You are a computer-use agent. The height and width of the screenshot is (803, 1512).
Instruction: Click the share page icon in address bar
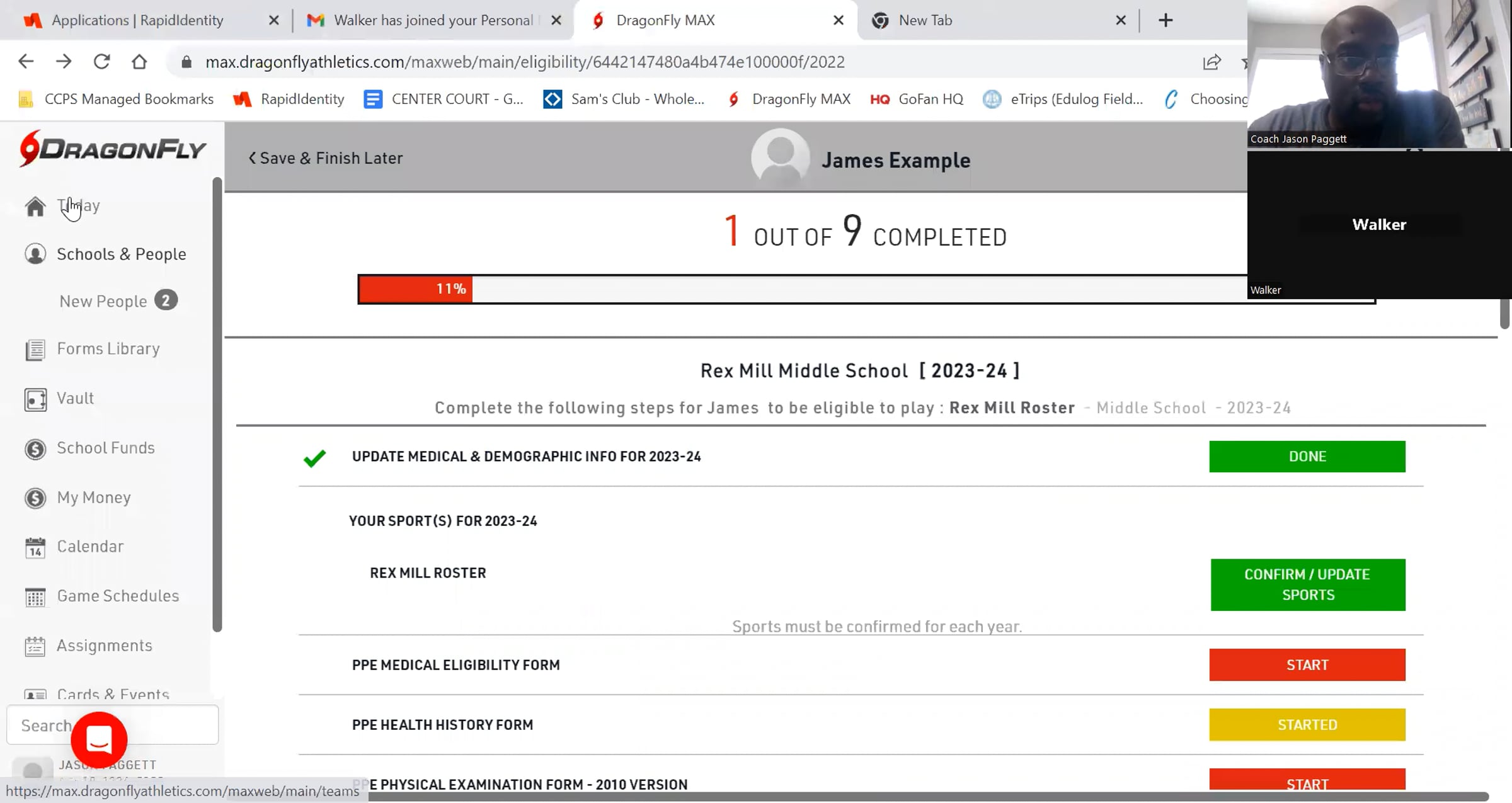(x=1211, y=62)
